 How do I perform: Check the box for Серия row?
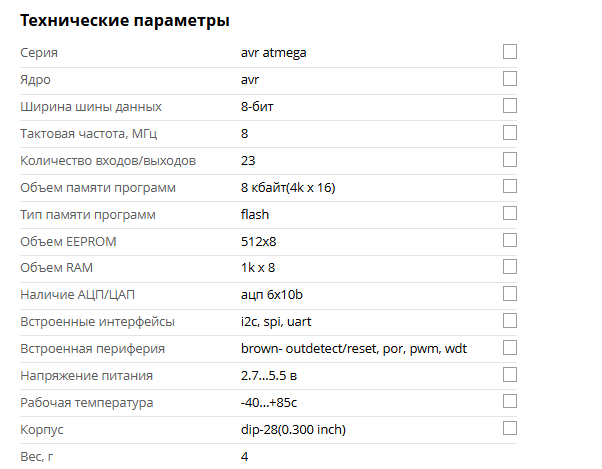click(510, 51)
